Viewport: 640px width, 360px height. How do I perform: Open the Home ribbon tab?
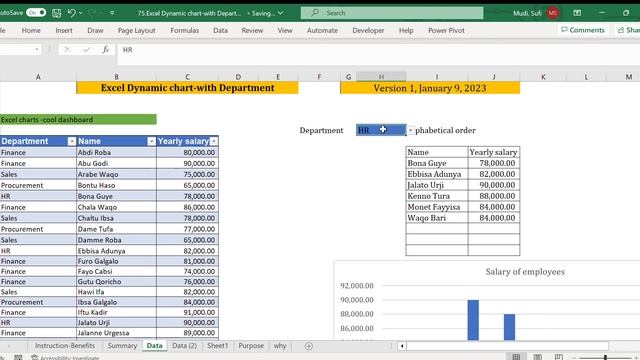click(31, 30)
